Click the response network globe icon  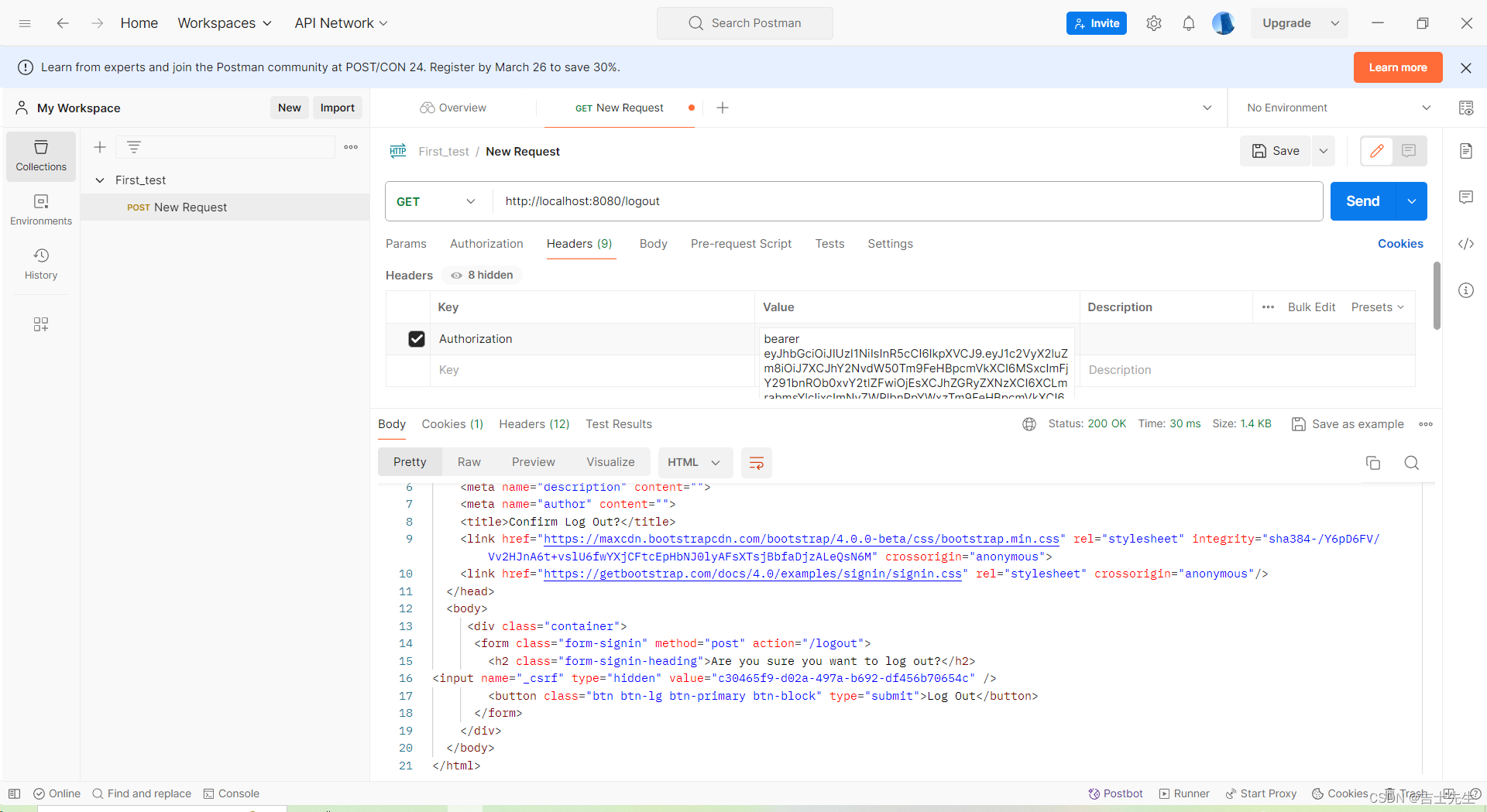point(1029,424)
